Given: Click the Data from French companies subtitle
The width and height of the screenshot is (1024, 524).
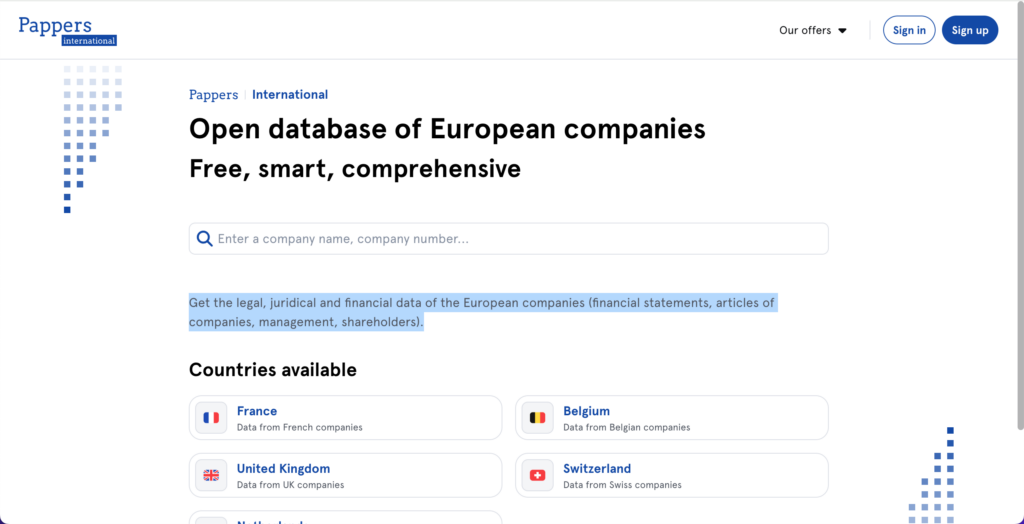Looking at the screenshot, I should tap(299, 427).
